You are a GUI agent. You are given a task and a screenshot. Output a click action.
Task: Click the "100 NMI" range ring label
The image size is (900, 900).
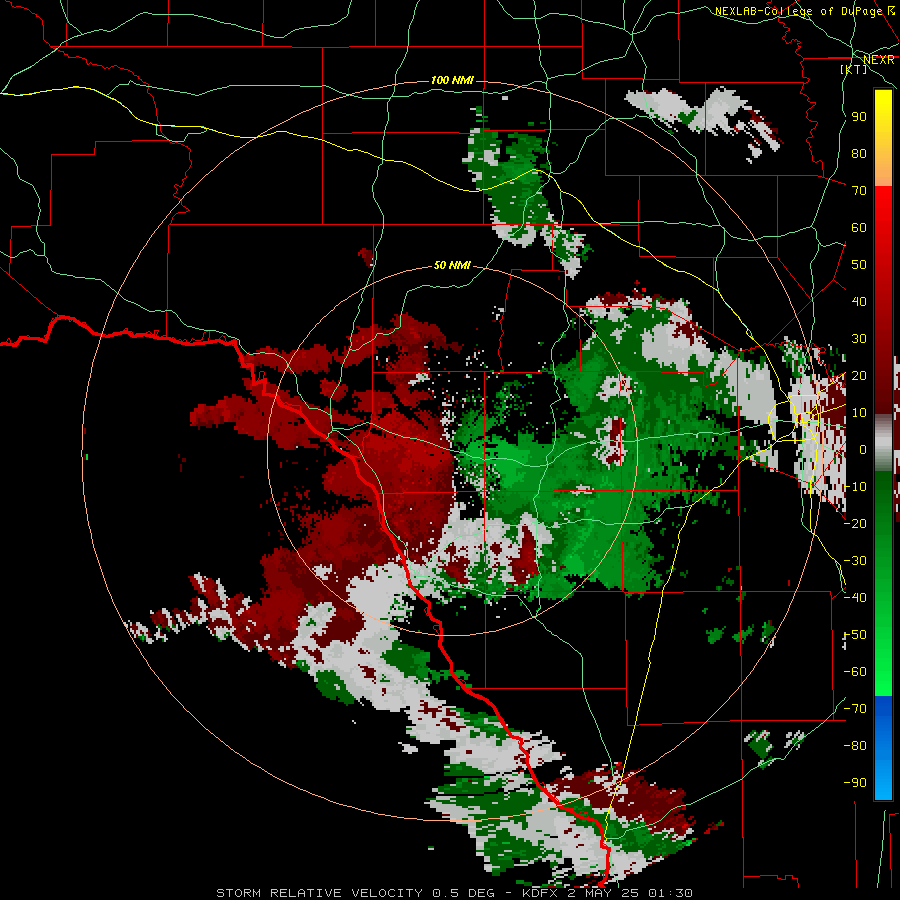[452, 80]
